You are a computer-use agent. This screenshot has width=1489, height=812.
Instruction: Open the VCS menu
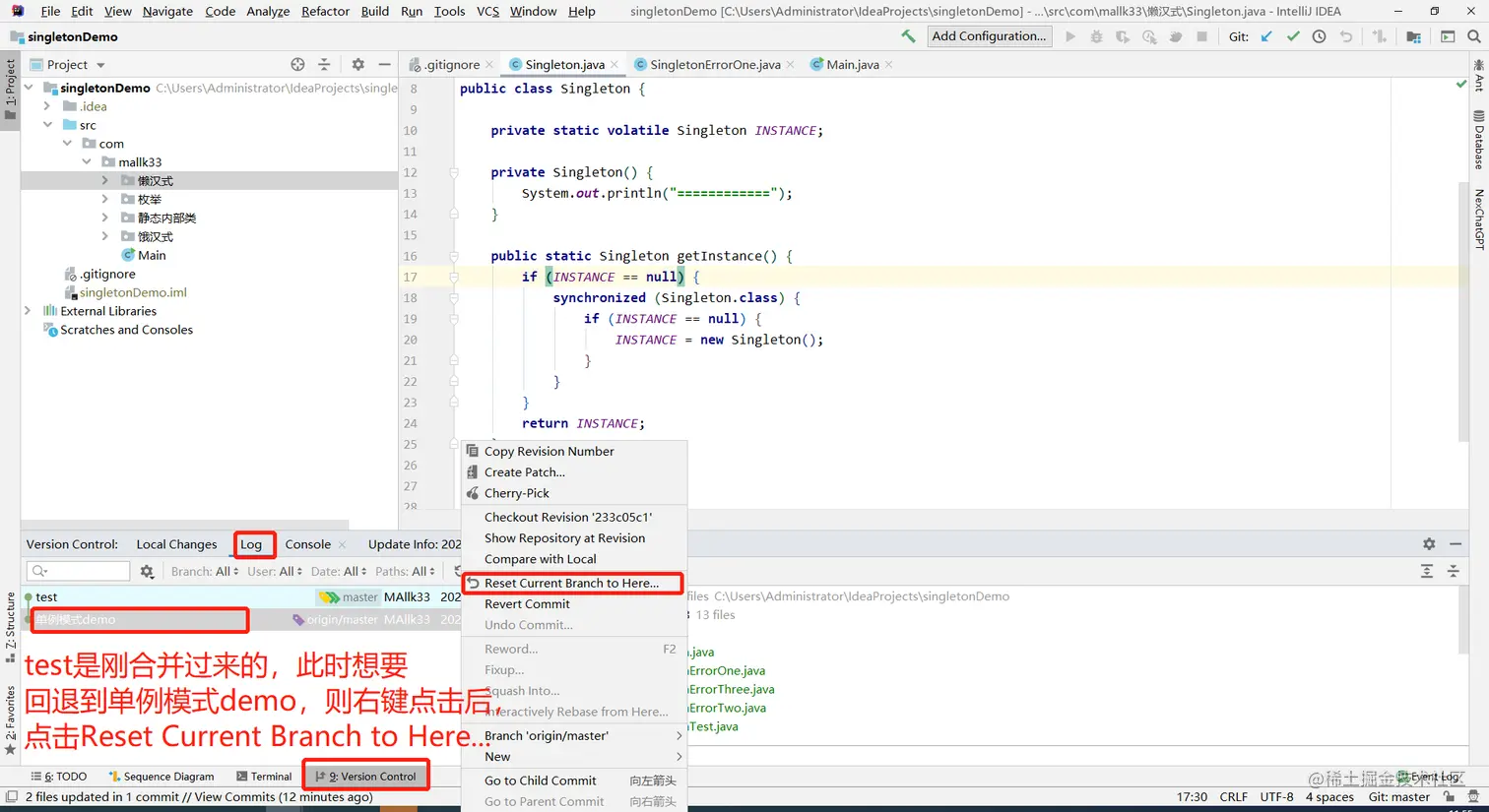pyautogui.click(x=487, y=11)
